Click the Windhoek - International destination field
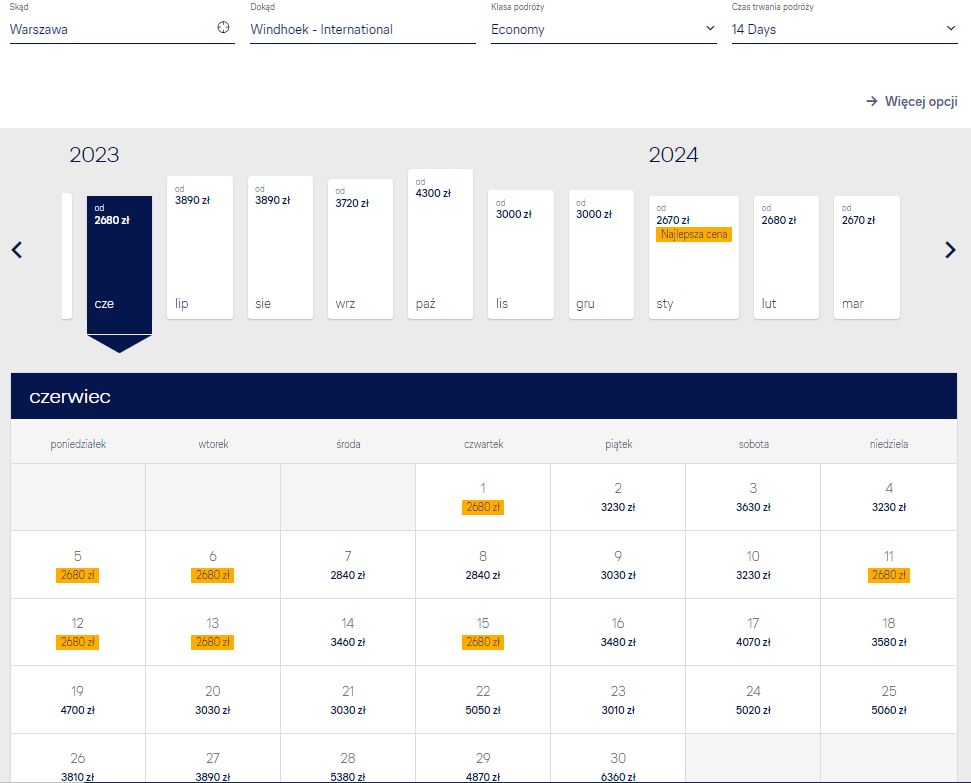This screenshot has width=971, height=783. pos(363,29)
